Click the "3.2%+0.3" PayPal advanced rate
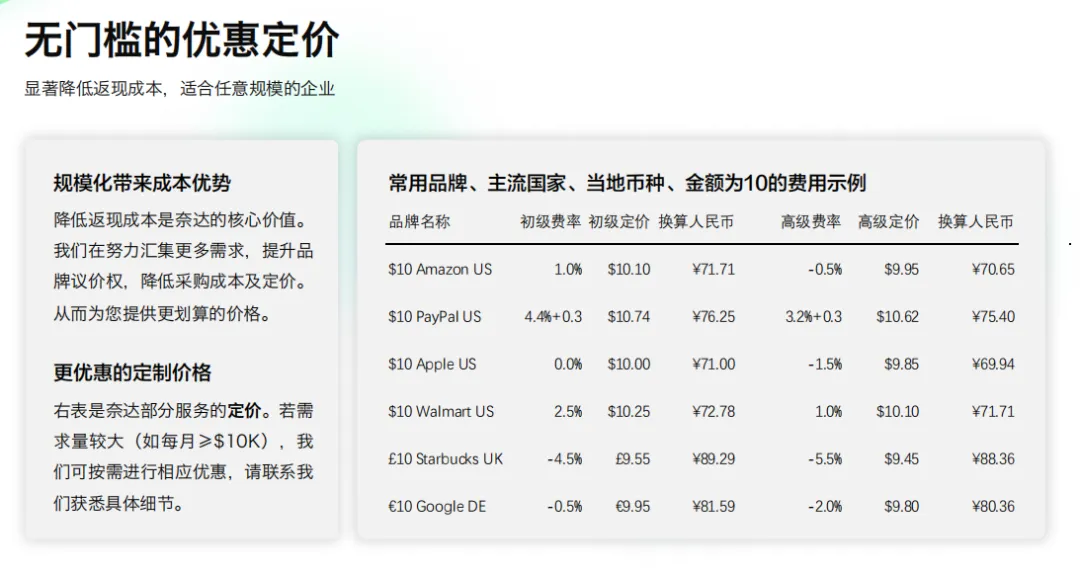This screenshot has width=1080, height=574. coord(813,317)
